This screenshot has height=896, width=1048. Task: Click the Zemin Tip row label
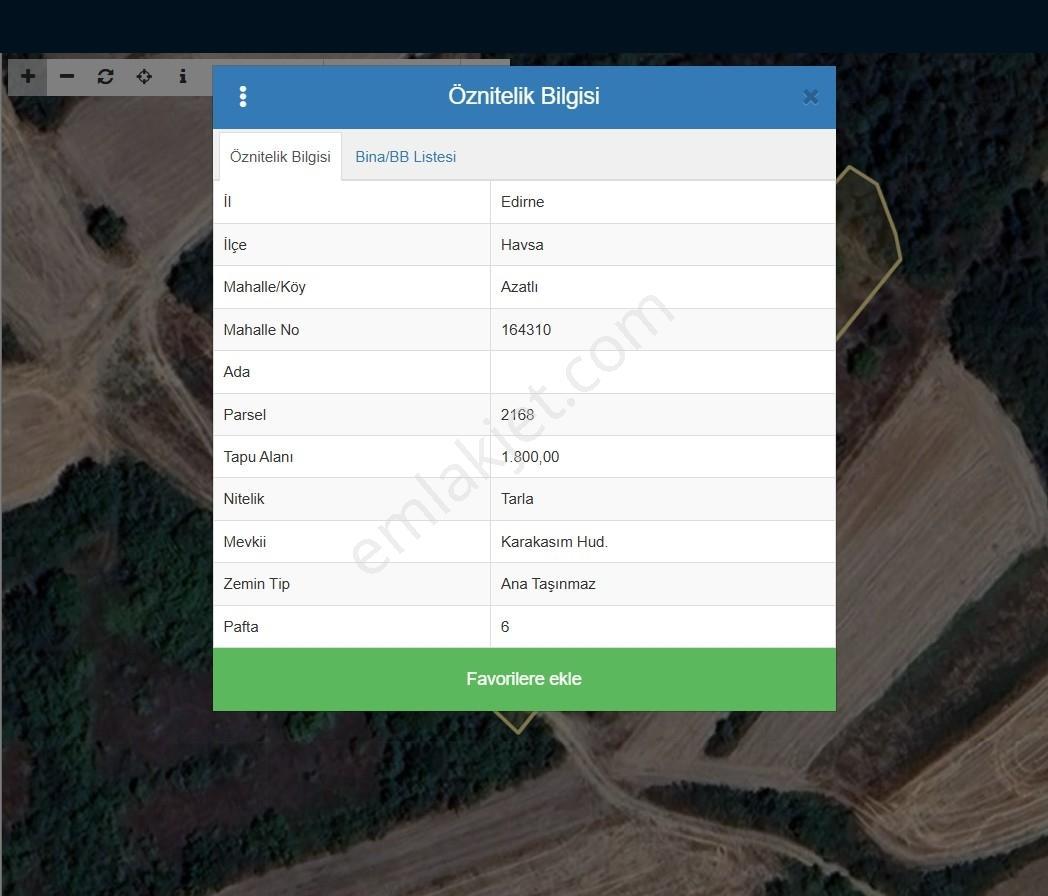[257, 584]
